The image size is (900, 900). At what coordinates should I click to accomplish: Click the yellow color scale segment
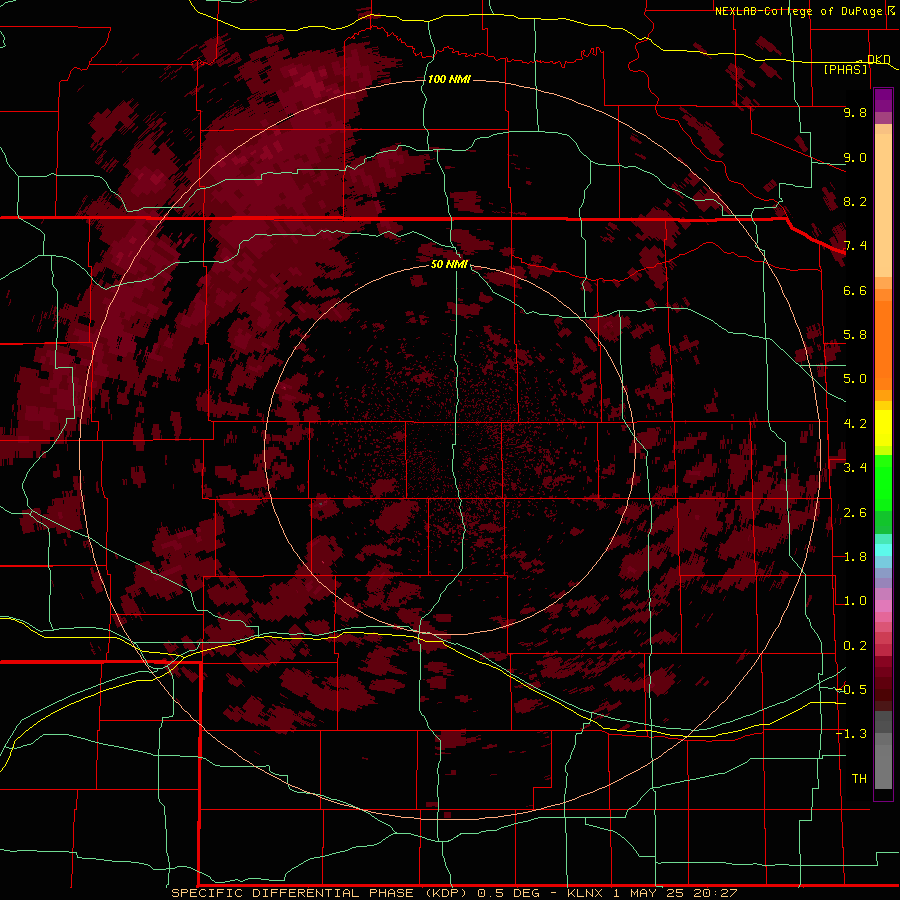pos(883,428)
